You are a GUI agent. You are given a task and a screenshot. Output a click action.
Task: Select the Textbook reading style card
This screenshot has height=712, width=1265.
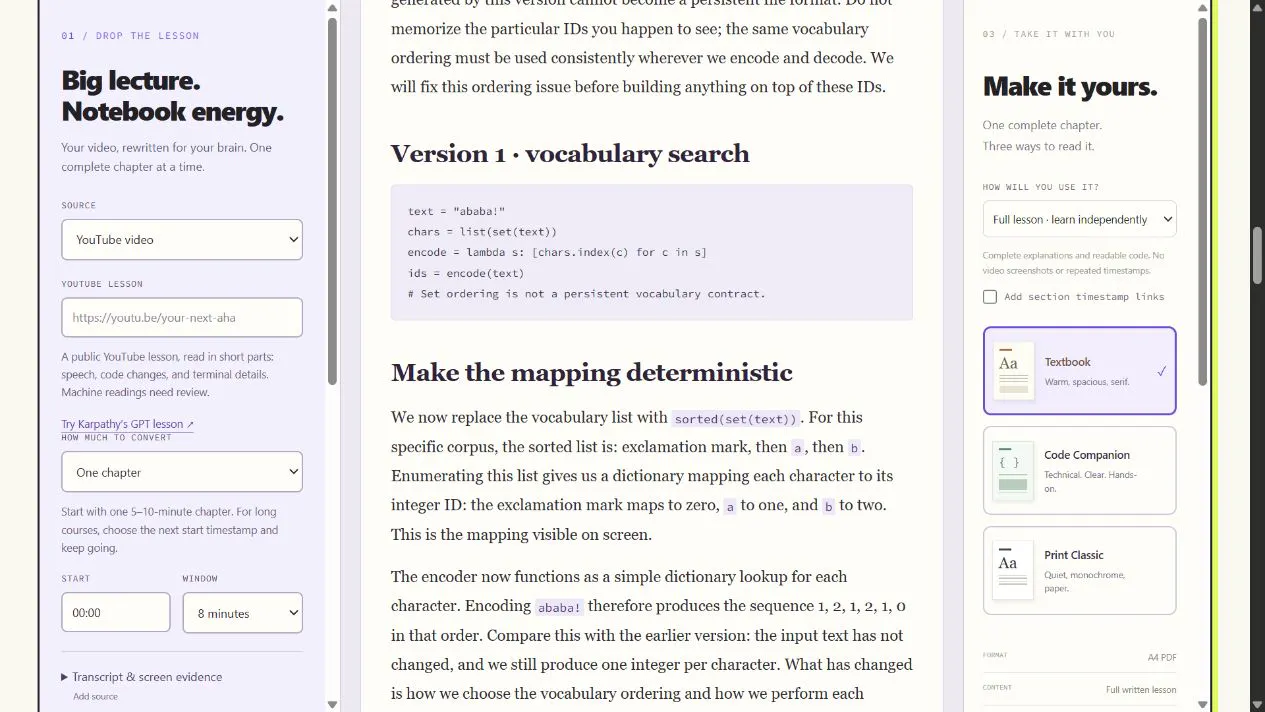tap(1079, 371)
